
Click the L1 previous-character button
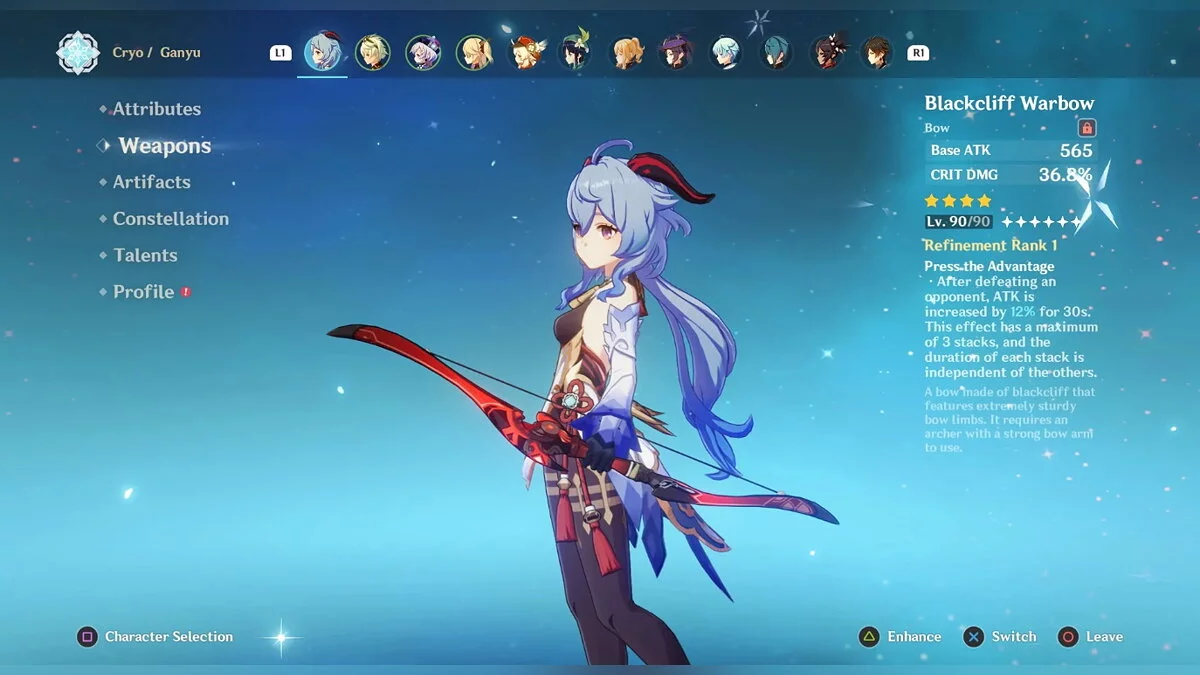281,53
